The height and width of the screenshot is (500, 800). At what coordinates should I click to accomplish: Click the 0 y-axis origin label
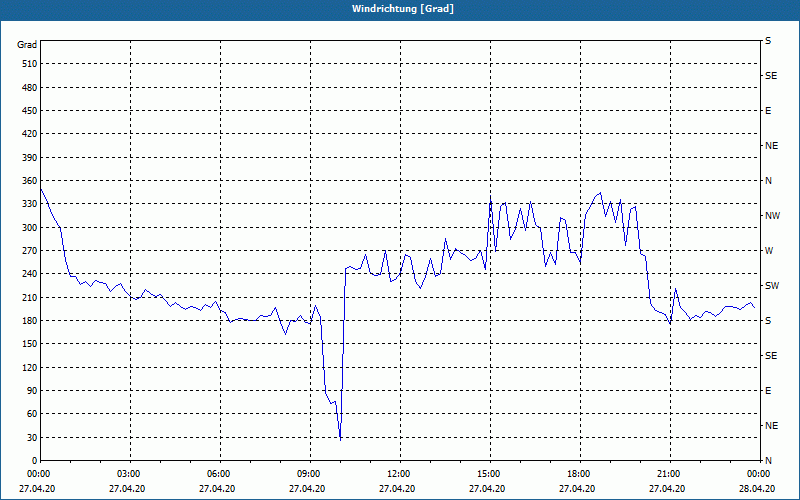(35, 461)
